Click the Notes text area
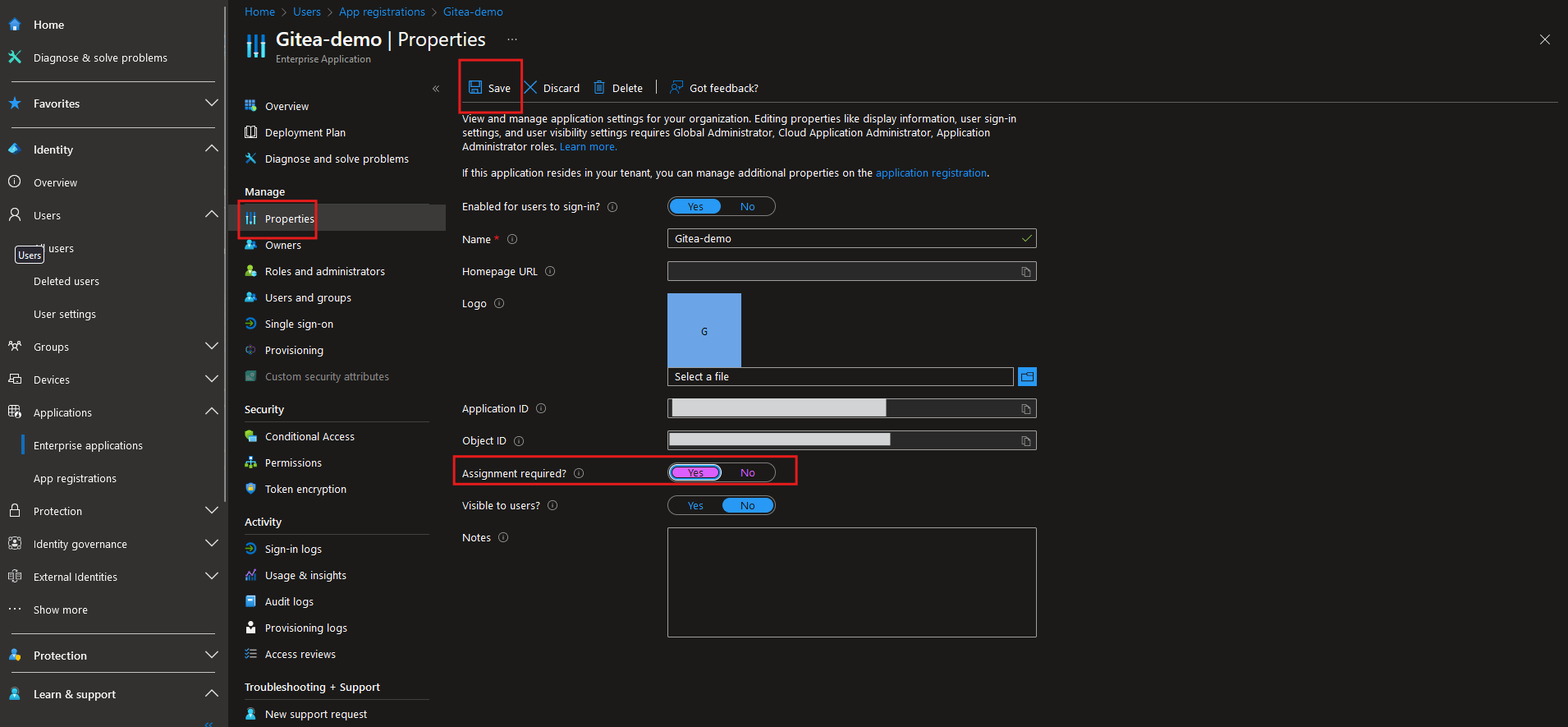The height and width of the screenshot is (727, 1568). click(852, 582)
